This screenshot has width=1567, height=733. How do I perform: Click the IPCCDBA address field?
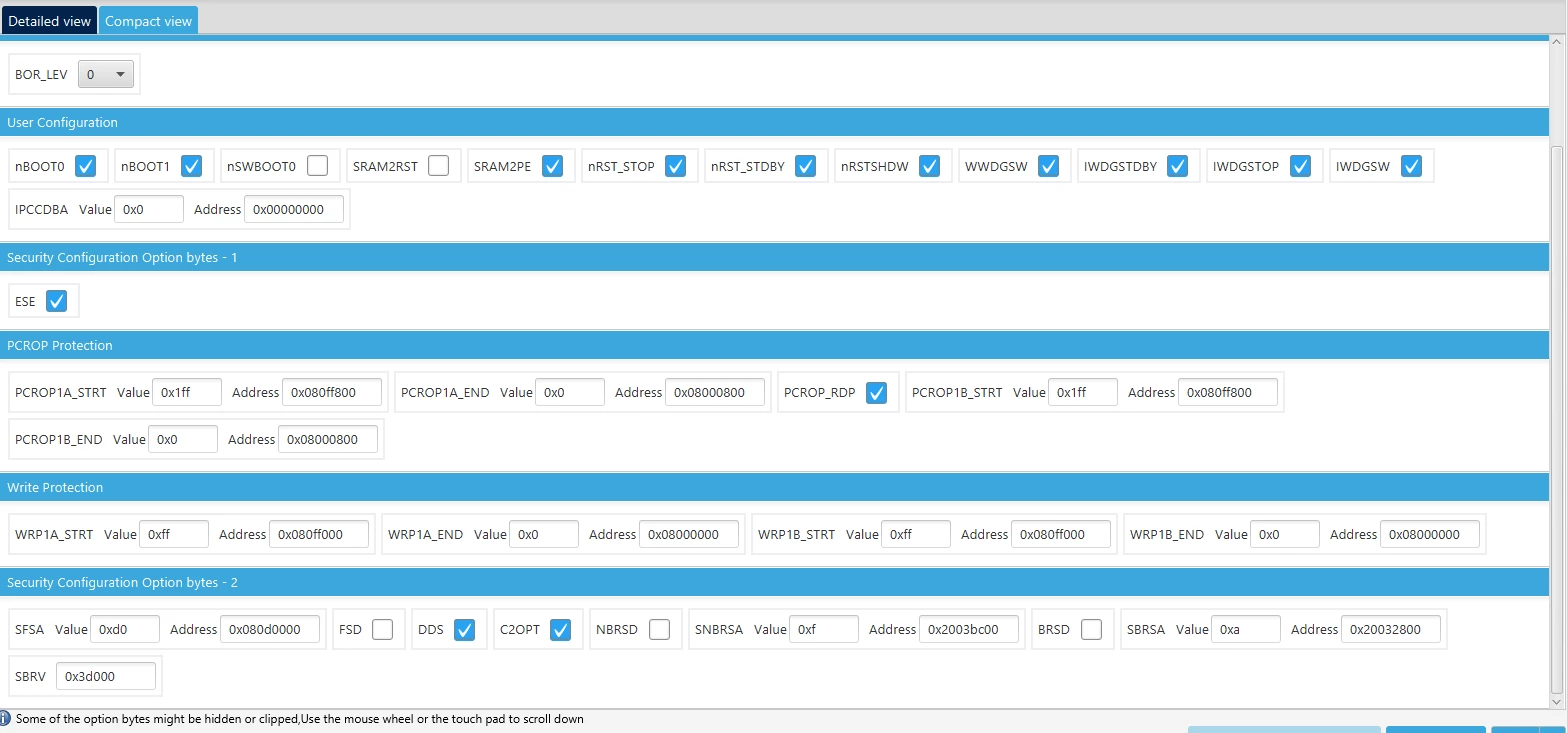tap(294, 209)
